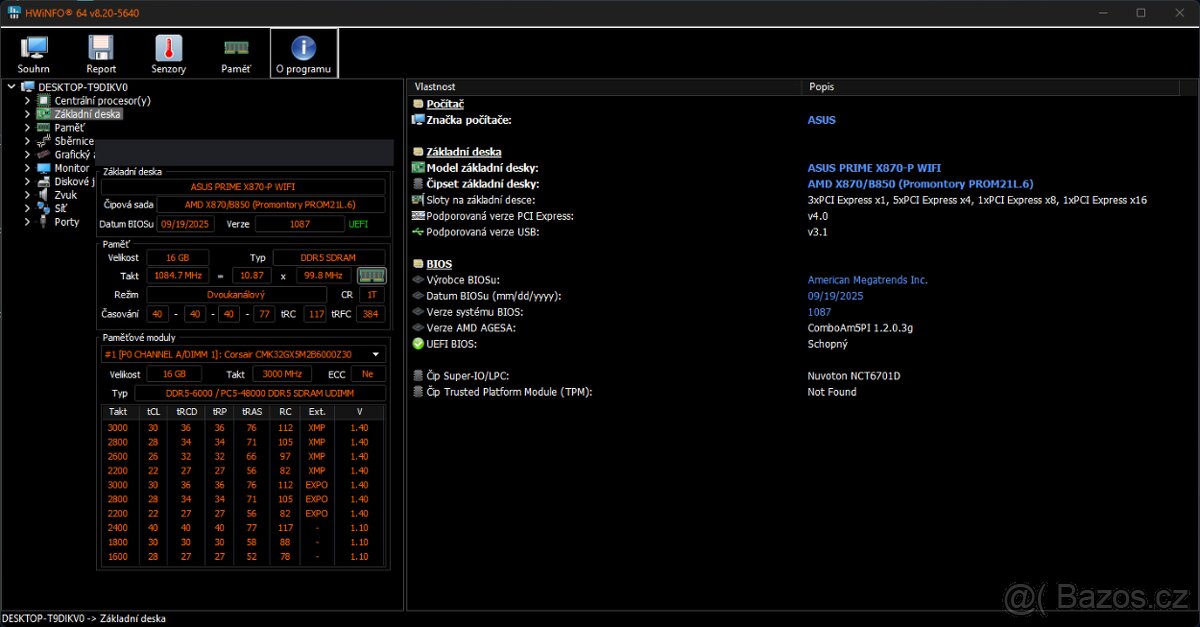1200x627 pixels.
Task: Open the Souhrn summary toolbar icon
Action: (x=34, y=53)
